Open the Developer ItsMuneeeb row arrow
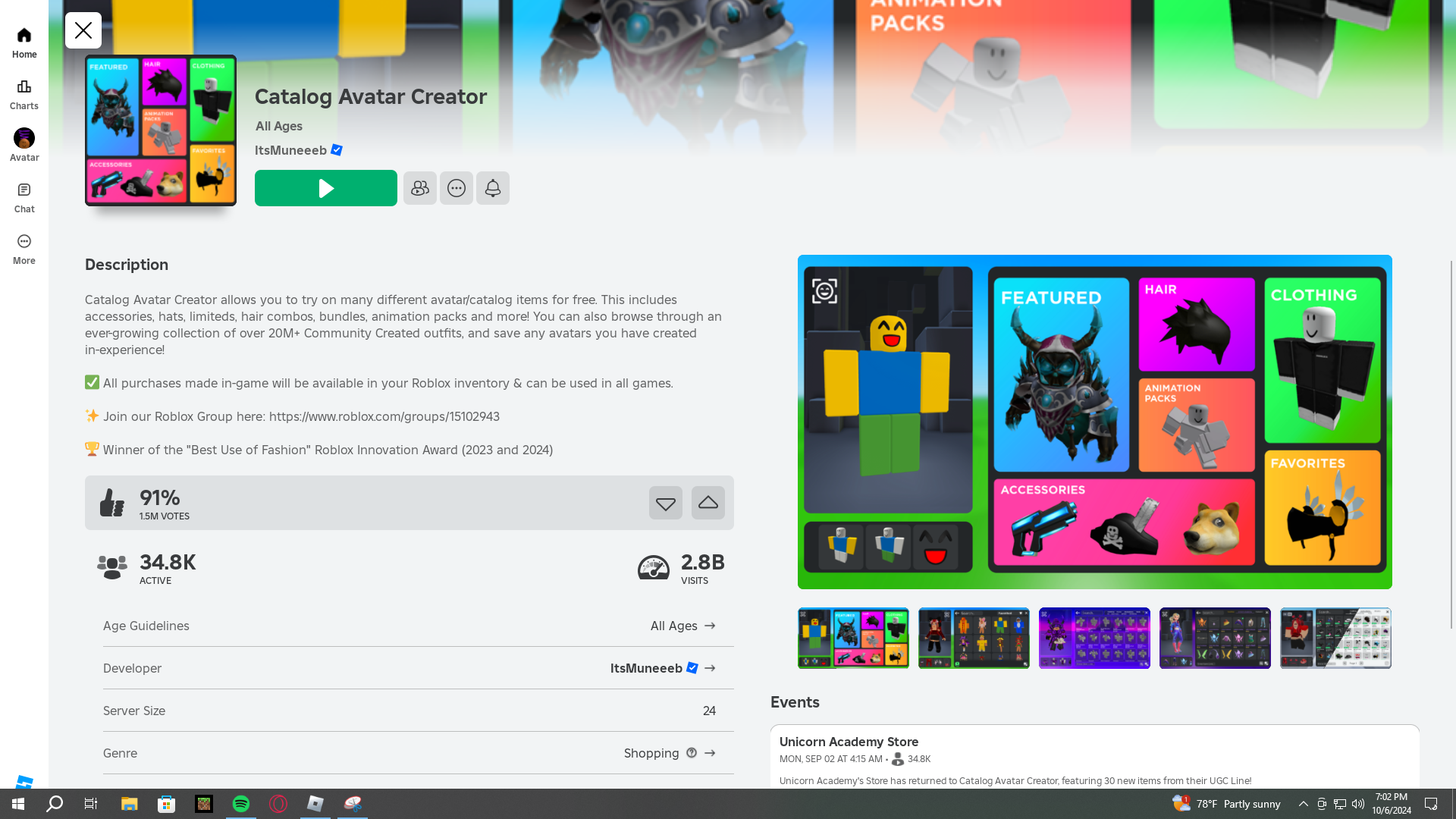The image size is (1456, 819). pos(710,668)
